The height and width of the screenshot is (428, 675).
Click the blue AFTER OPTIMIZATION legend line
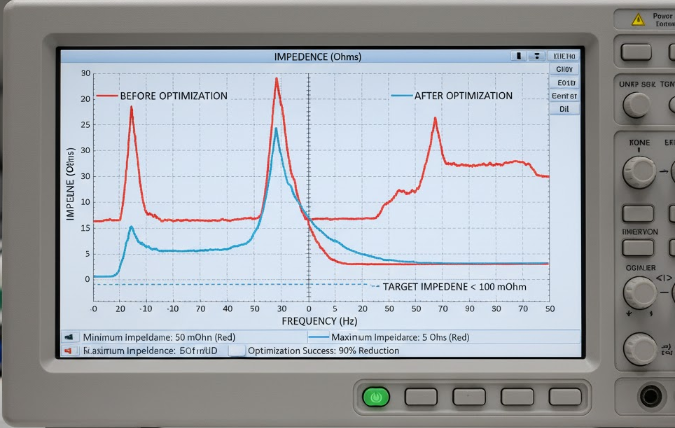pos(402,96)
